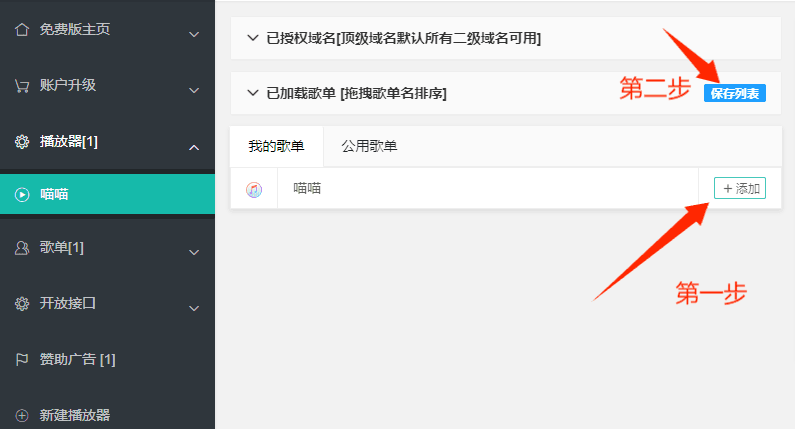Open the 开放接口 sidebar menu
795x429 pixels.
coord(107,303)
